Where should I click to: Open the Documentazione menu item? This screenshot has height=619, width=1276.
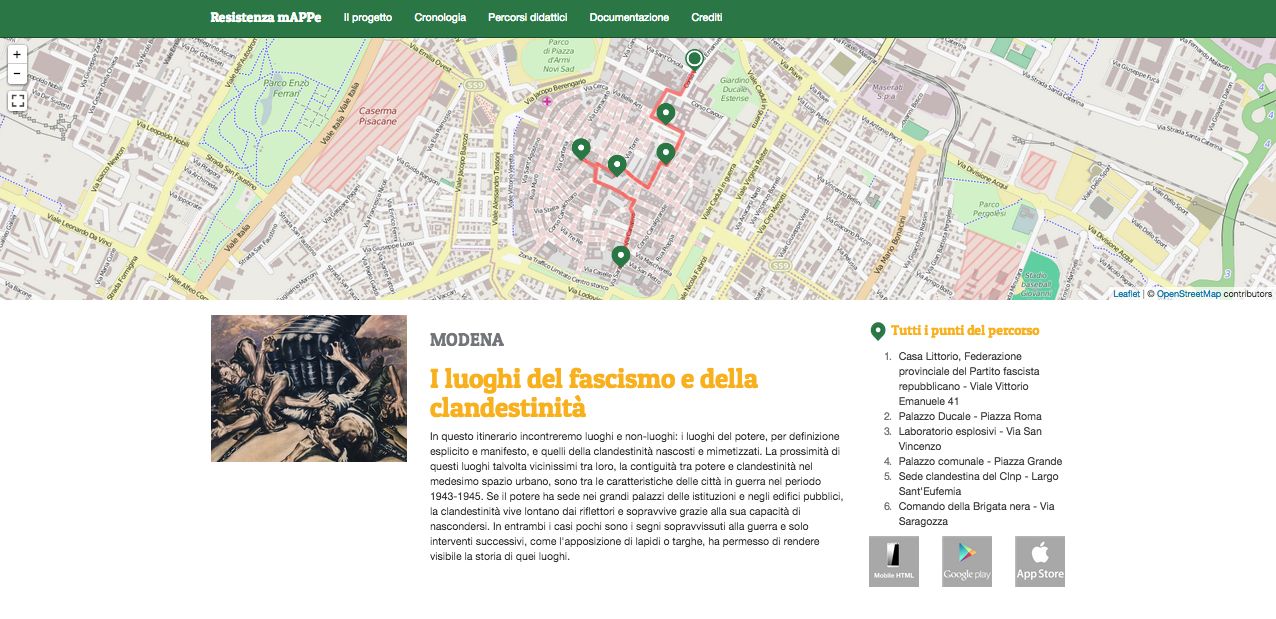click(x=629, y=17)
